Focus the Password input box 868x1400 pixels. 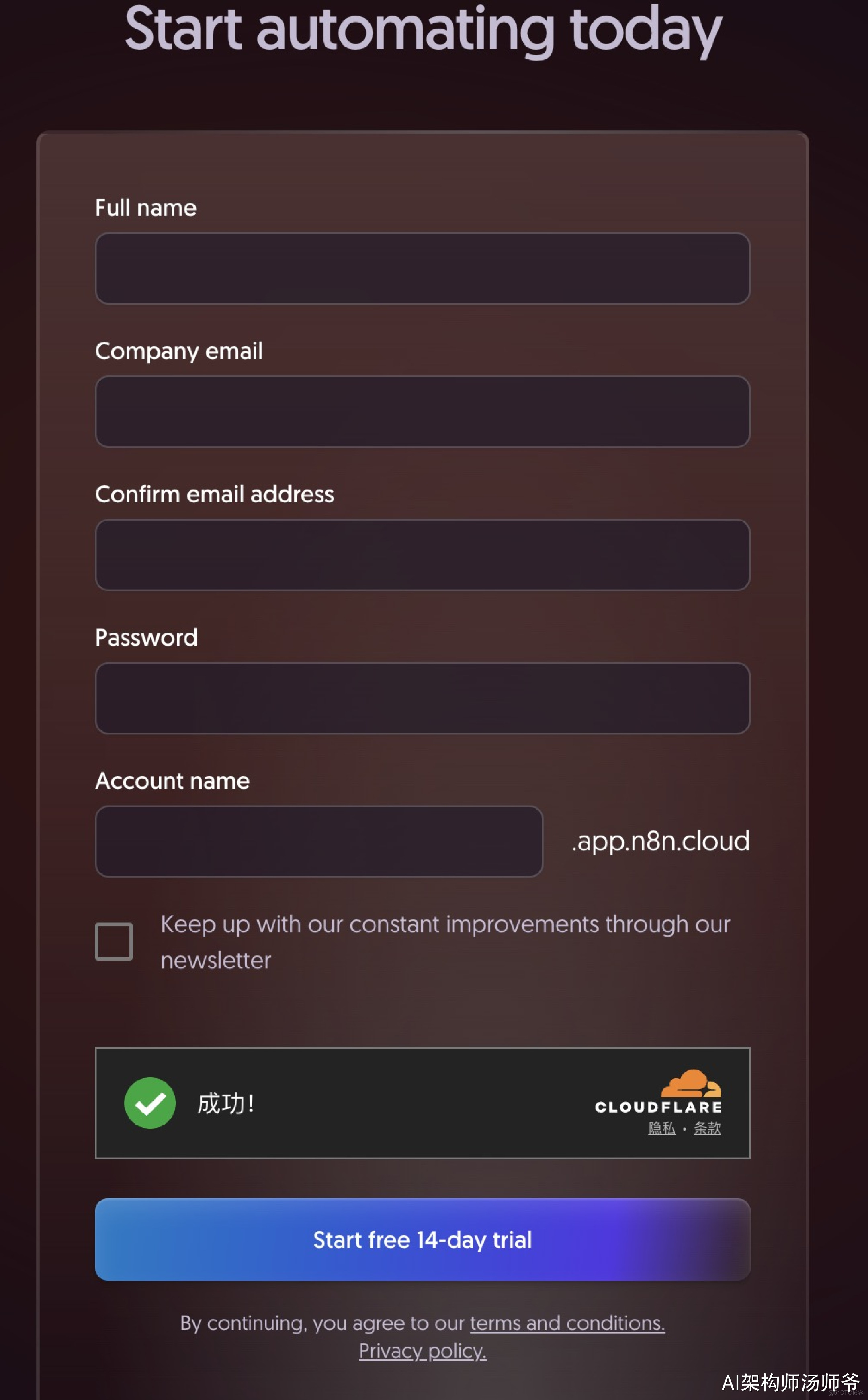[x=422, y=698]
